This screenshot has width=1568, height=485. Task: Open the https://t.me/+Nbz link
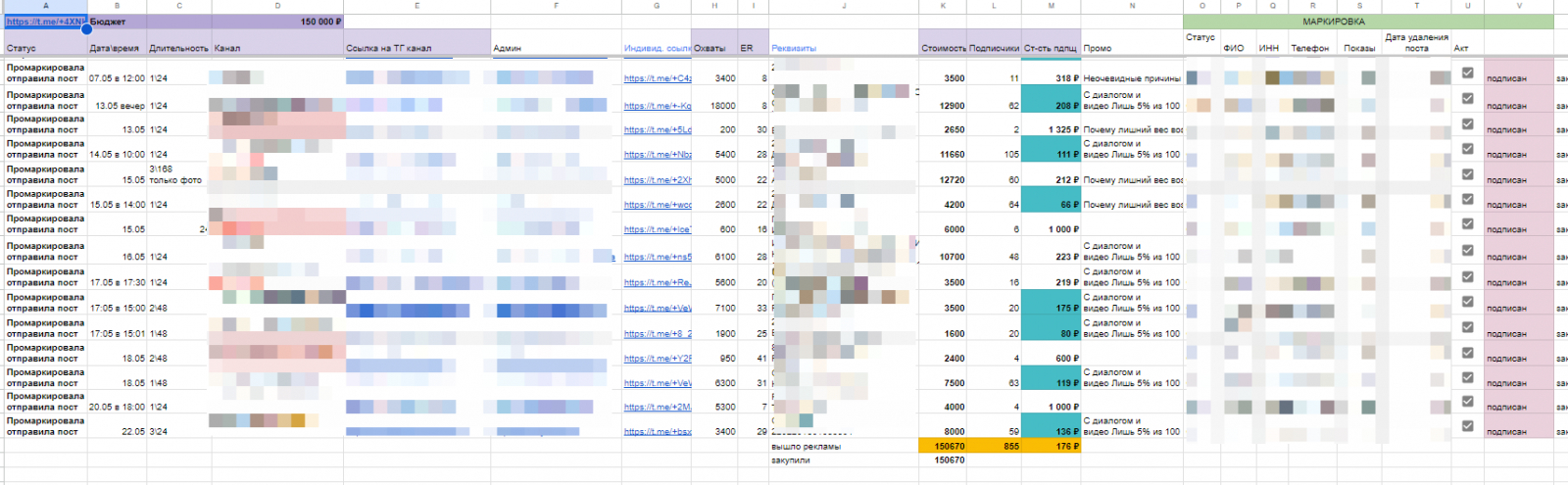(x=658, y=155)
